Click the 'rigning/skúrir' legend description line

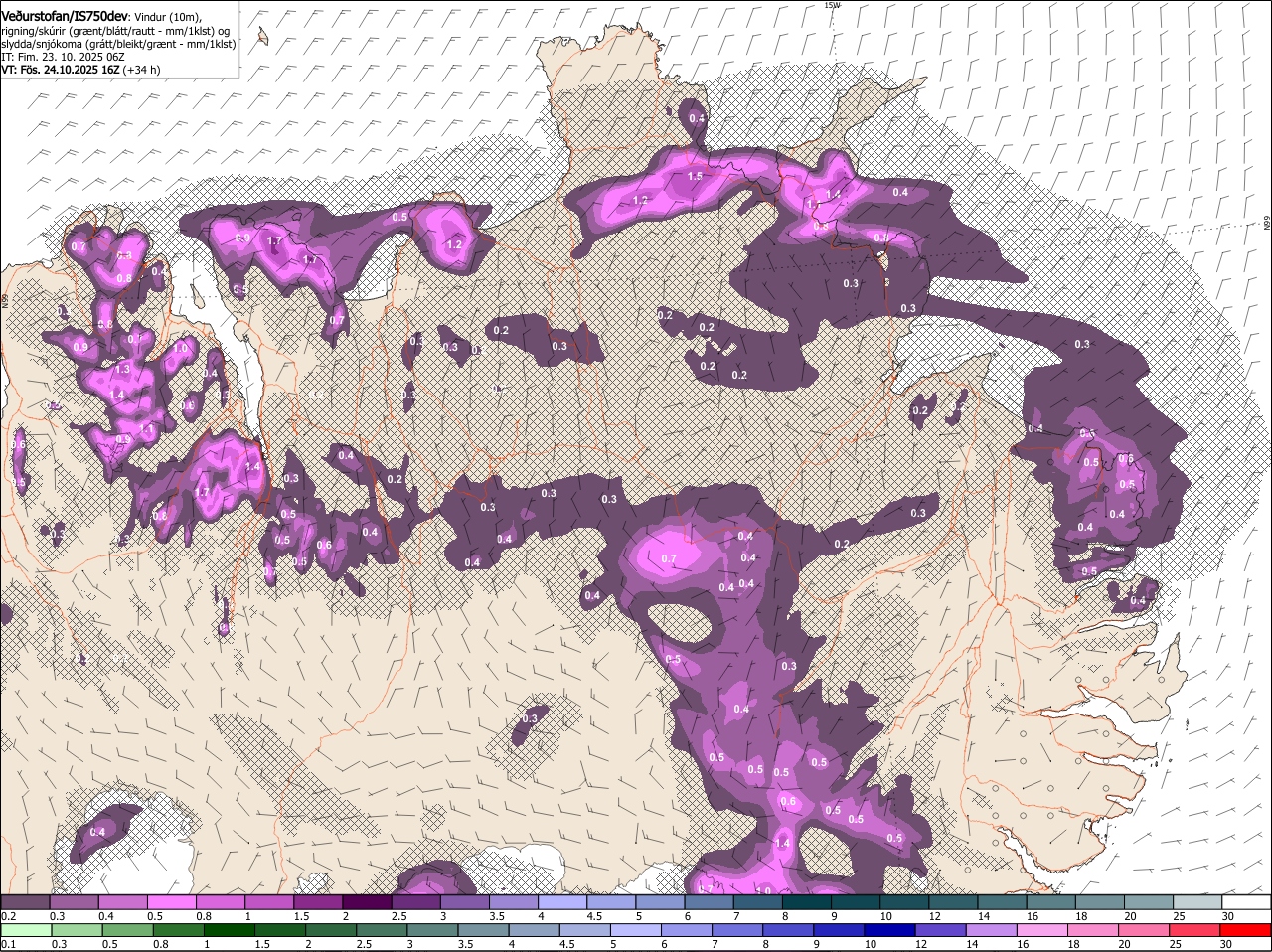(x=117, y=31)
